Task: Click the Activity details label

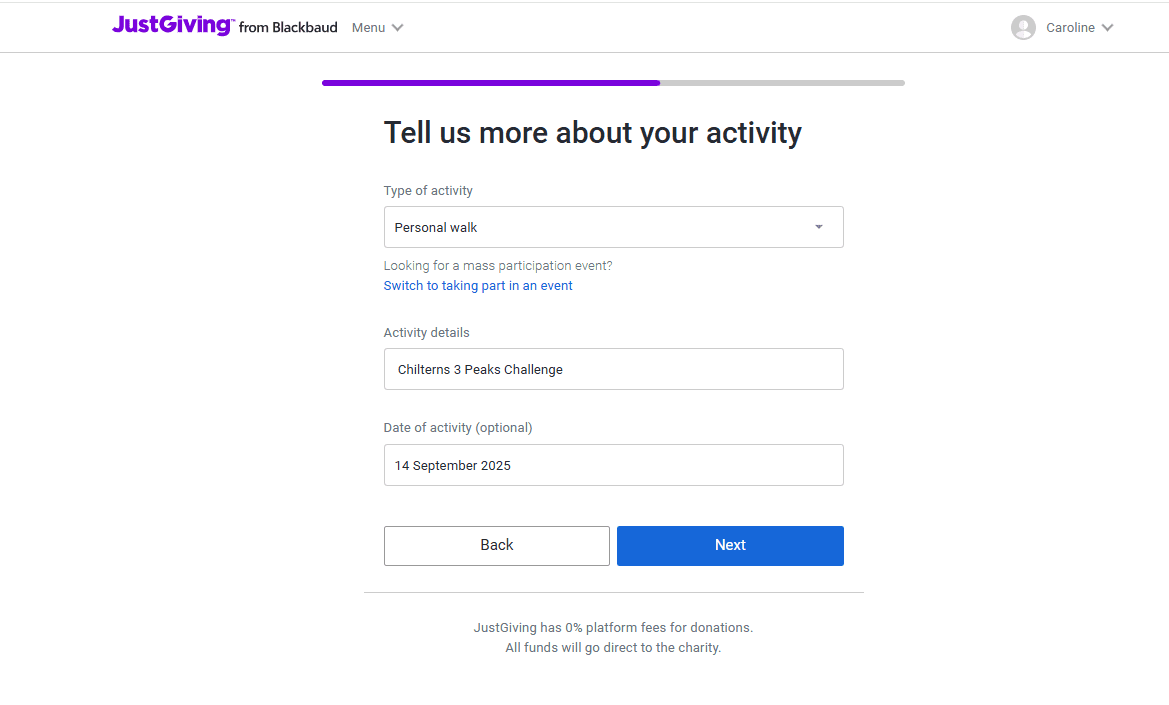Action: (426, 332)
